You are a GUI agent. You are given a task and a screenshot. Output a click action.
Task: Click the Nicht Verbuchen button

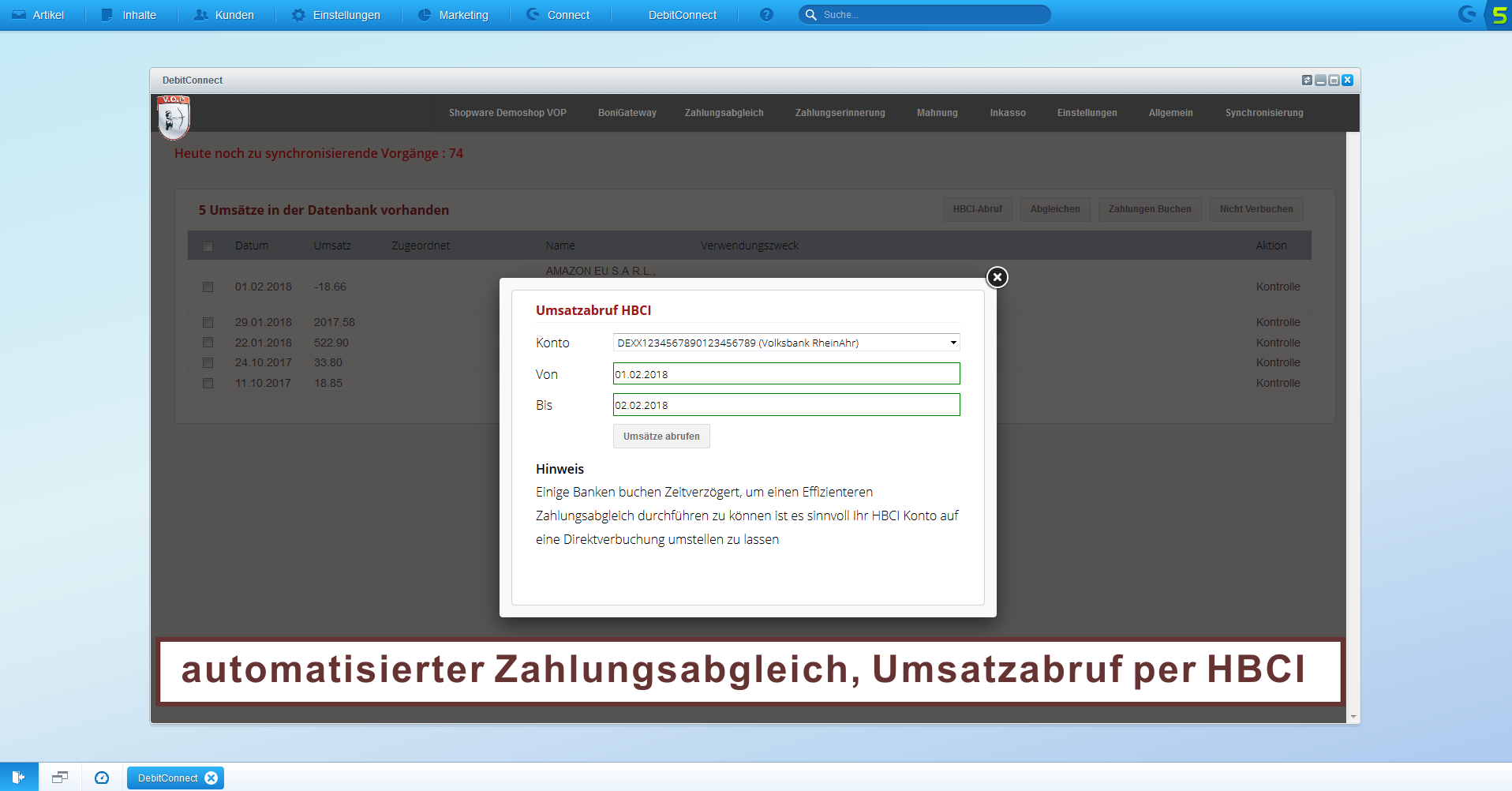tap(1256, 209)
